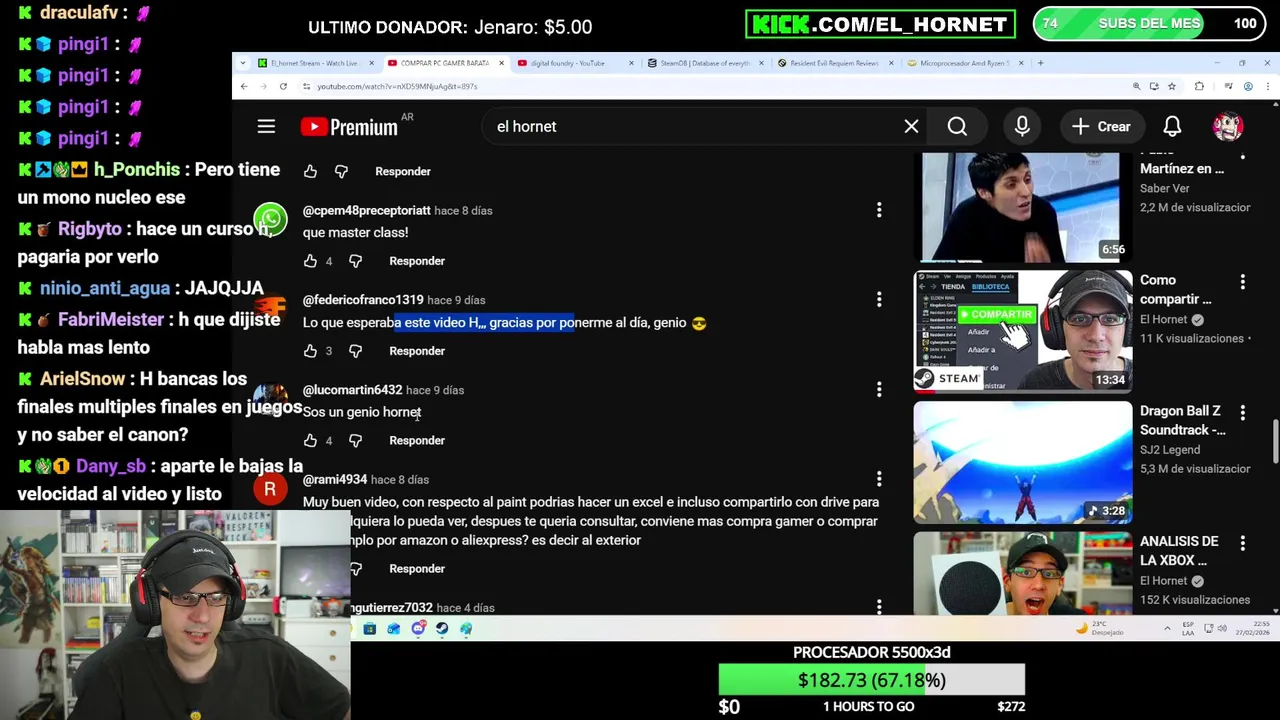This screenshot has width=1280, height=720.
Task: Open options for cpem48preceptoriatt's comment
Action: point(879,210)
